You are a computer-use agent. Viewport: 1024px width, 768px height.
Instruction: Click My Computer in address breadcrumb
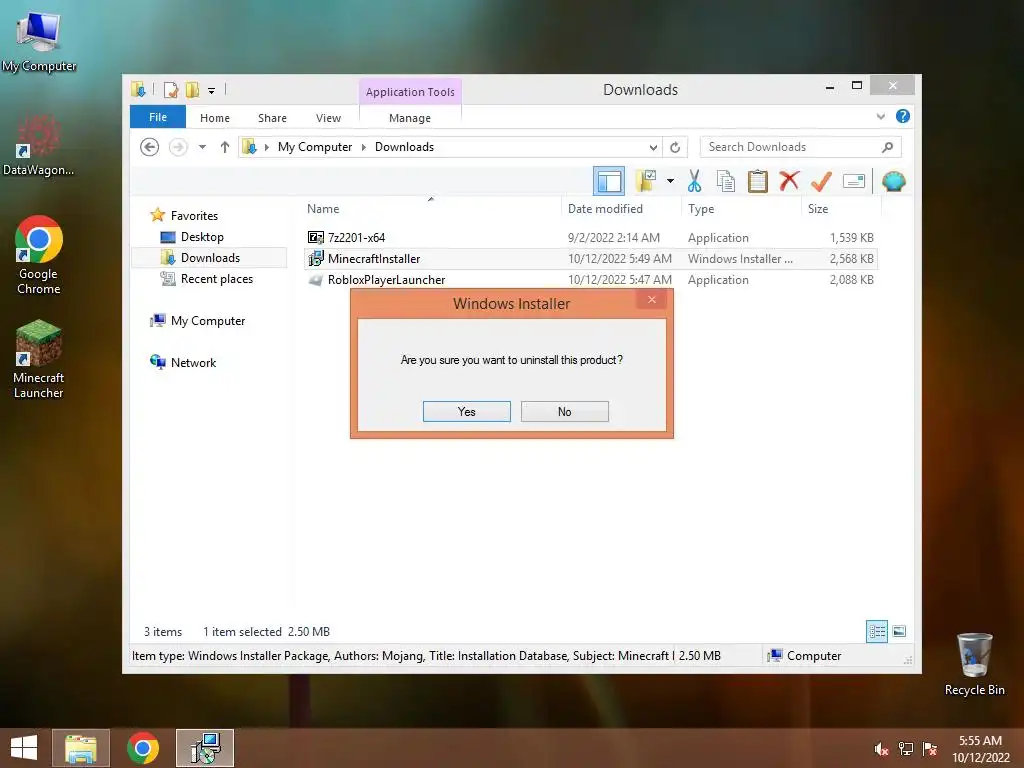315,147
